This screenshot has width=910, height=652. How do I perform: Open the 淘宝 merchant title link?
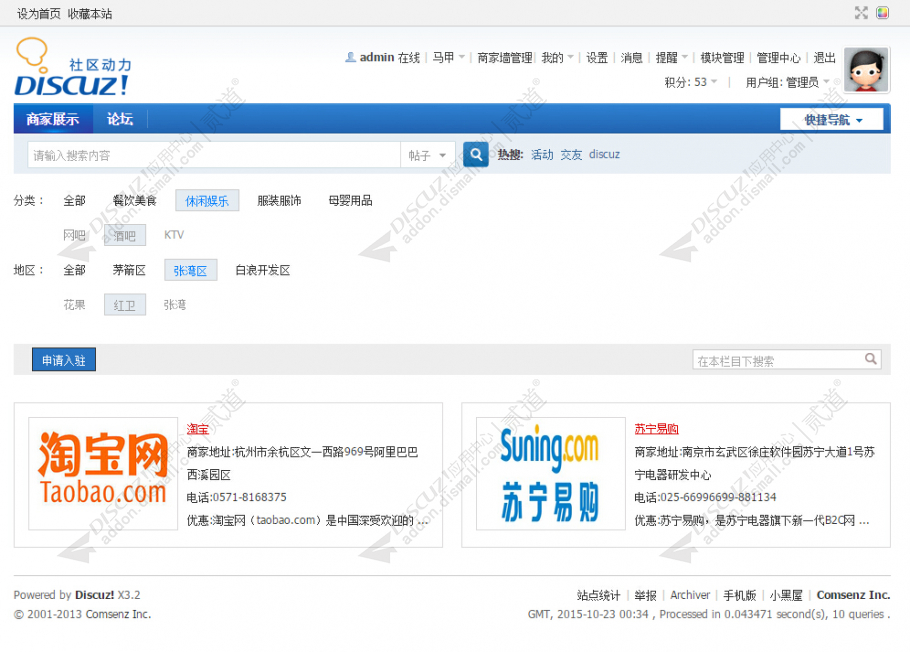[x=197, y=429]
